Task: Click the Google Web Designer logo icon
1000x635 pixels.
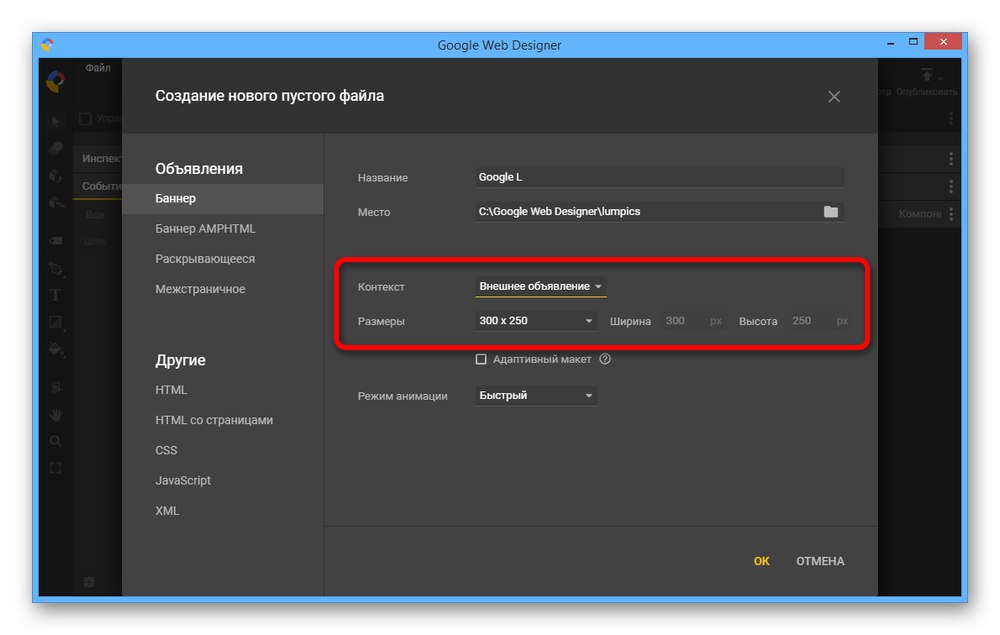Action: [56, 82]
